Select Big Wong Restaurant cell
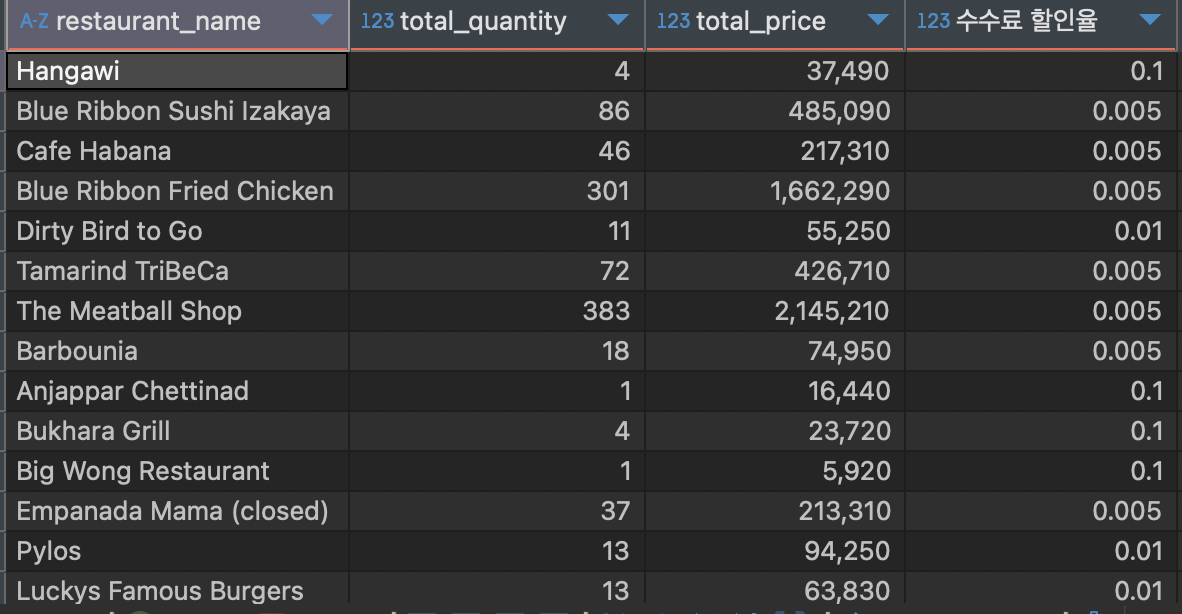This screenshot has height=614, width=1182. tap(177, 472)
